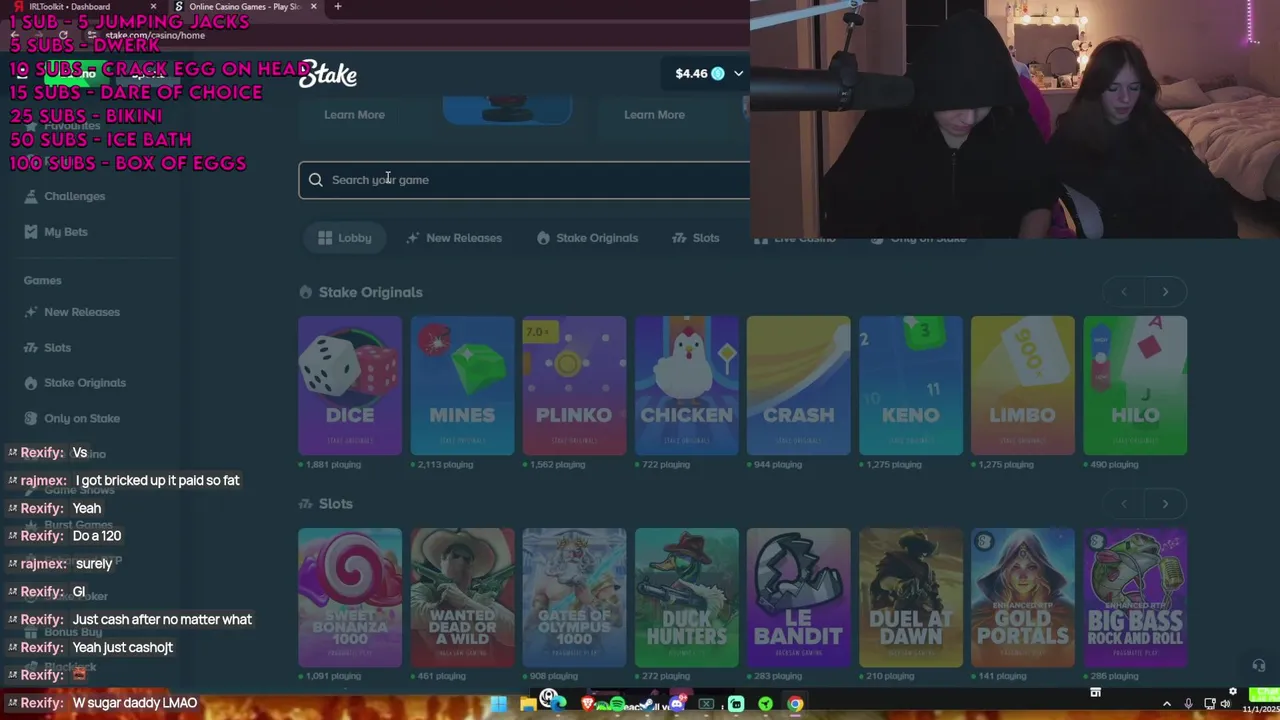Open File Explorer from the taskbar
Image resolution: width=1280 pixels, height=720 pixels.
tap(527, 704)
